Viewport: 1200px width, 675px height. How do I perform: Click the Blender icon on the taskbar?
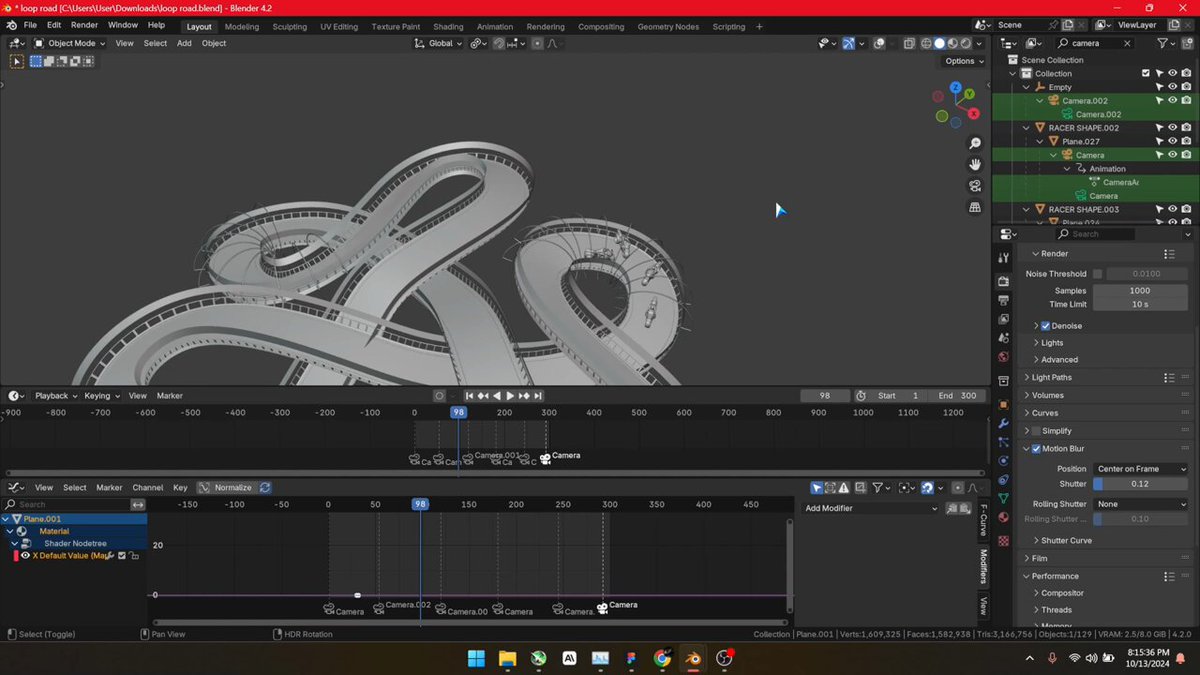coord(693,658)
